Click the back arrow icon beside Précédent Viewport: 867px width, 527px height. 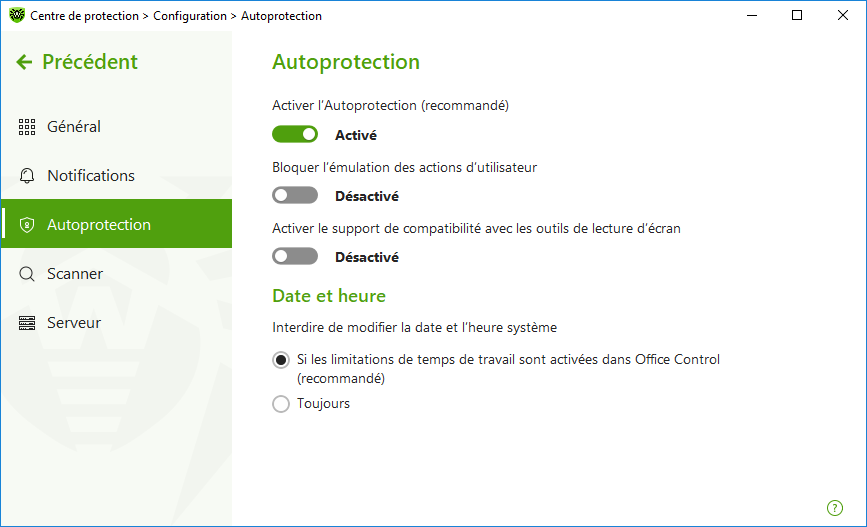click(x=24, y=62)
